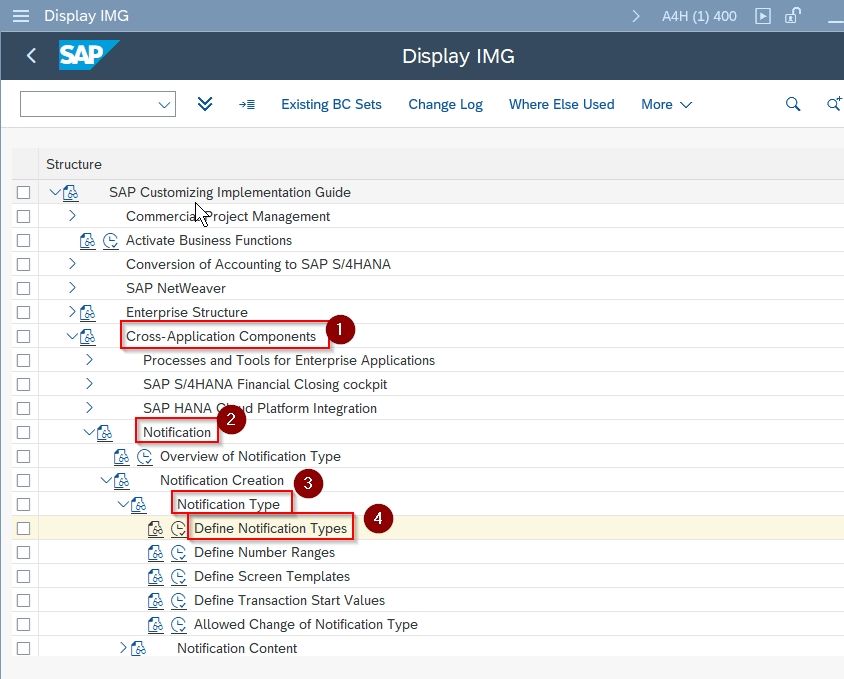Screen dimensions: 844x679
Task: Execute Define Screen Templates activity icon
Action: 178,577
